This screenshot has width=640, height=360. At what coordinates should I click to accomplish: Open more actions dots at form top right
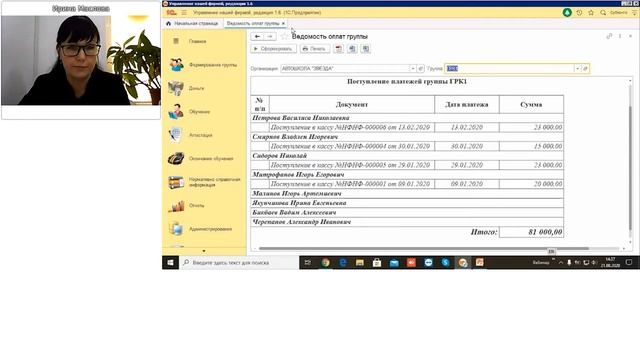coord(620,36)
